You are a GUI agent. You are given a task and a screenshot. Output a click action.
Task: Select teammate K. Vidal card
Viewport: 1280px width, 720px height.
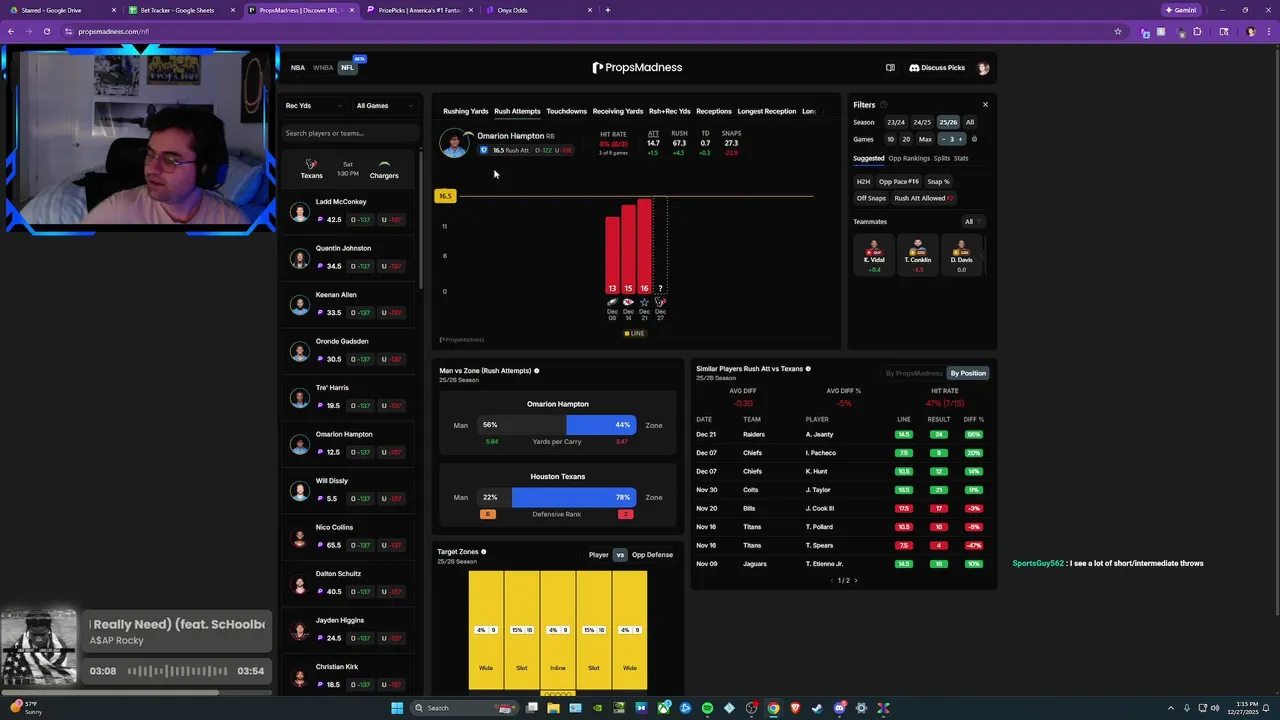click(874, 256)
